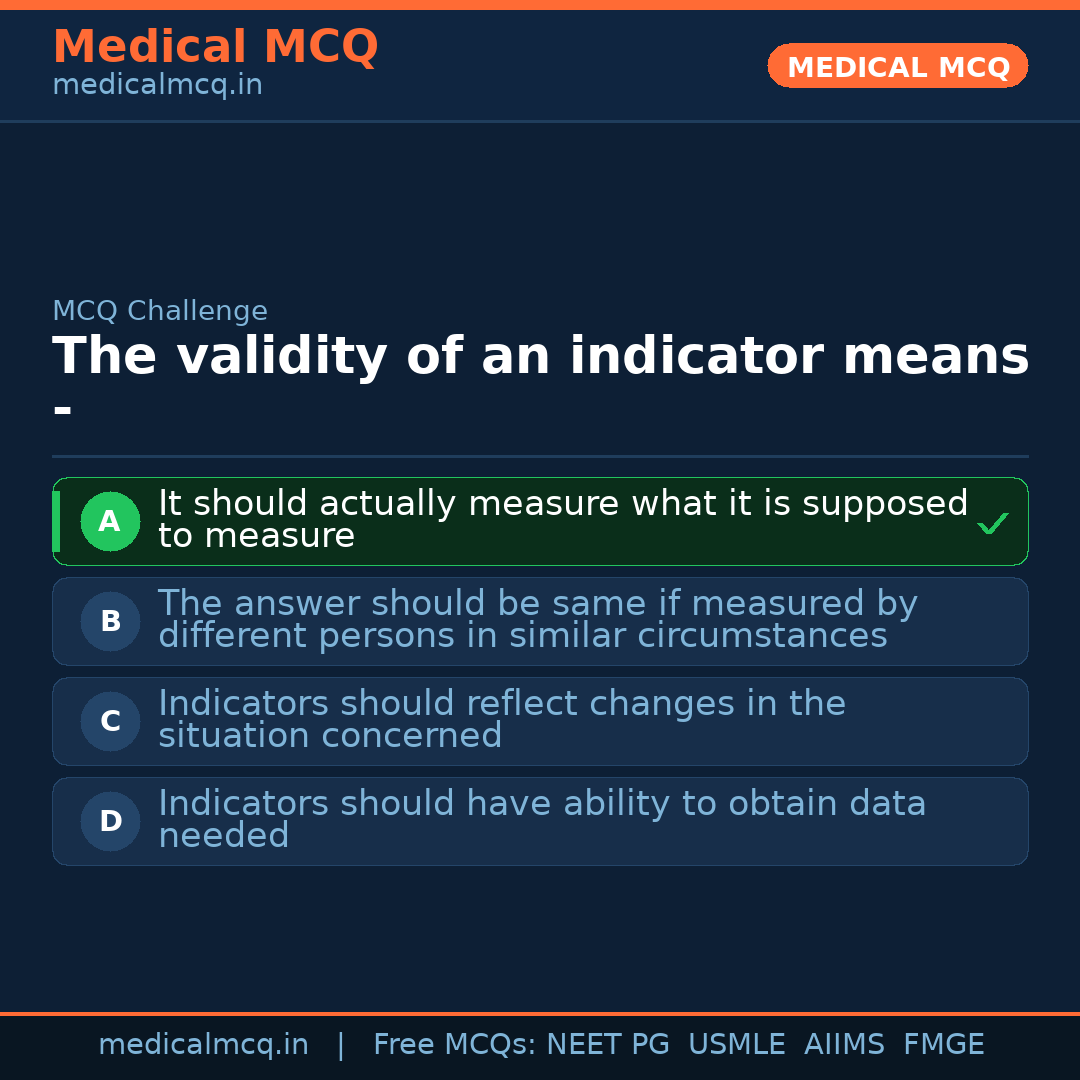Open the medicalmcq.in link in the footer
The image size is (1080, 1080).
(x=203, y=1045)
